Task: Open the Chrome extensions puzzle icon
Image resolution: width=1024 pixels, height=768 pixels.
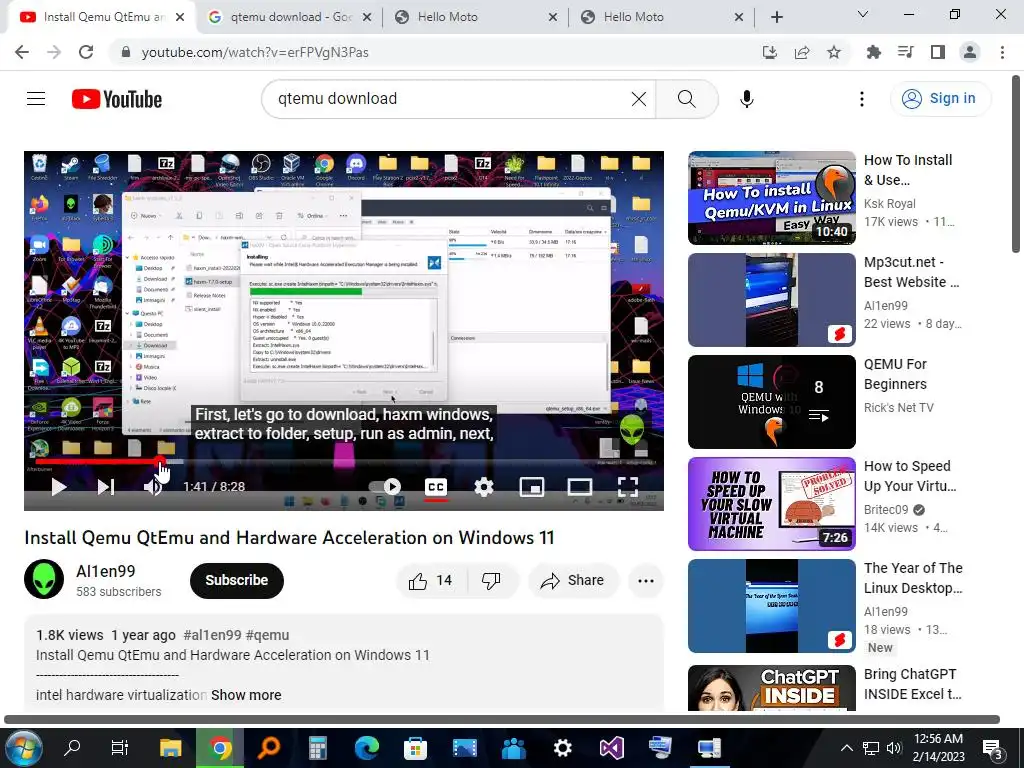Action: pyautogui.click(x=873, y=52)
